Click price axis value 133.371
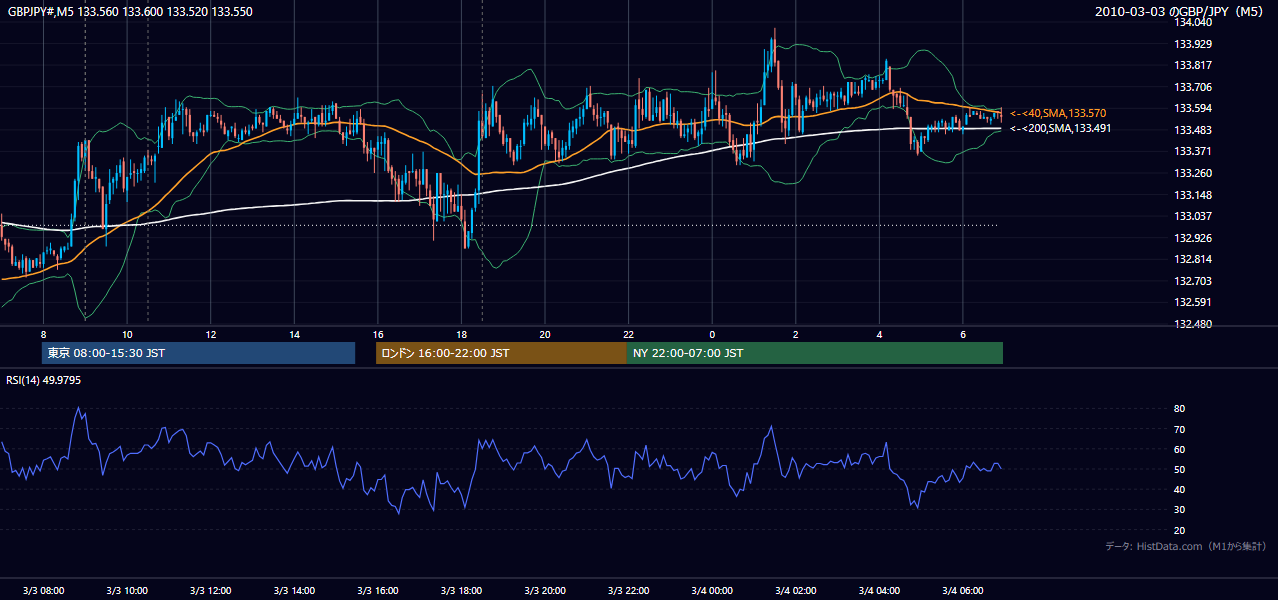1278x600 pixels. (1193, 151)
